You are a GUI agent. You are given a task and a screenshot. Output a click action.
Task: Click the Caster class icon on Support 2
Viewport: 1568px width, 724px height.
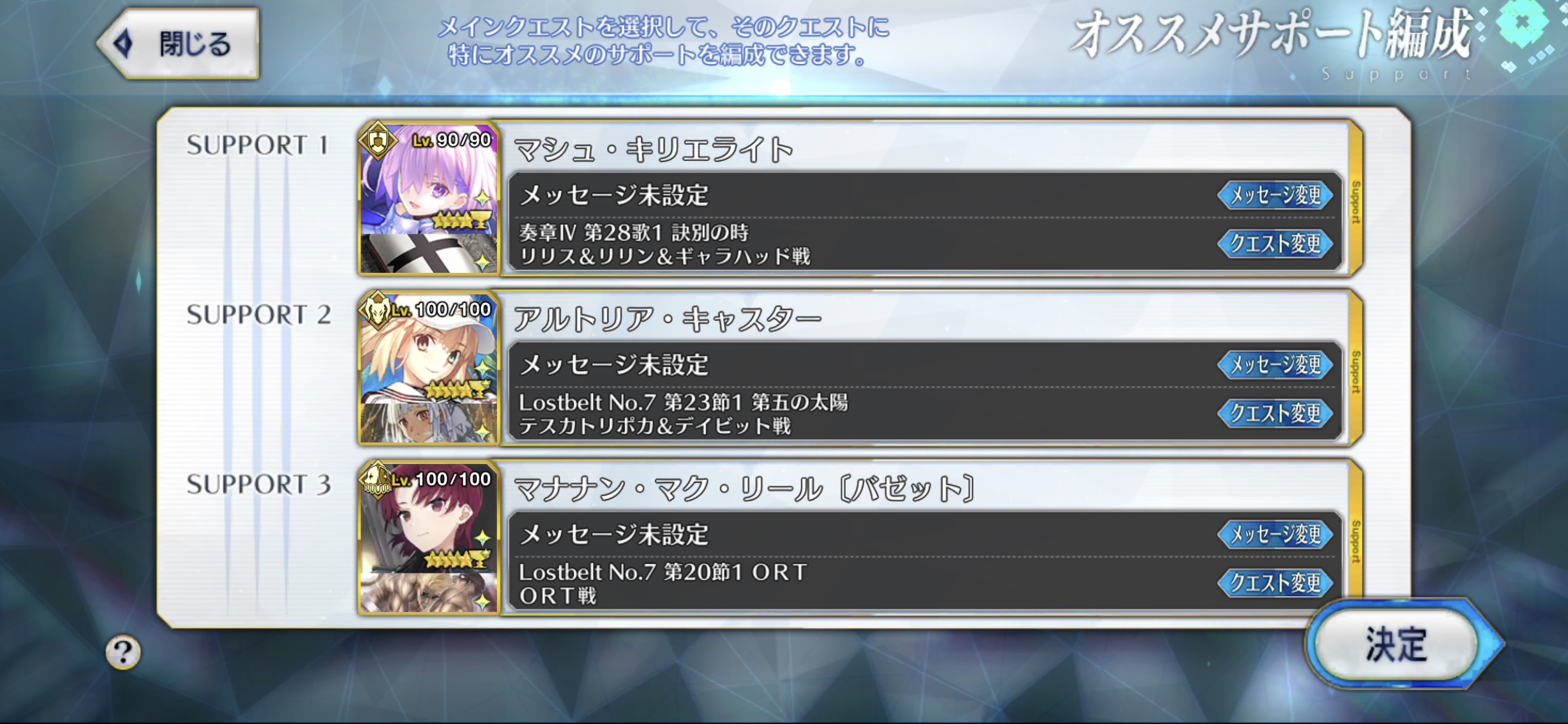coord(378,310)
